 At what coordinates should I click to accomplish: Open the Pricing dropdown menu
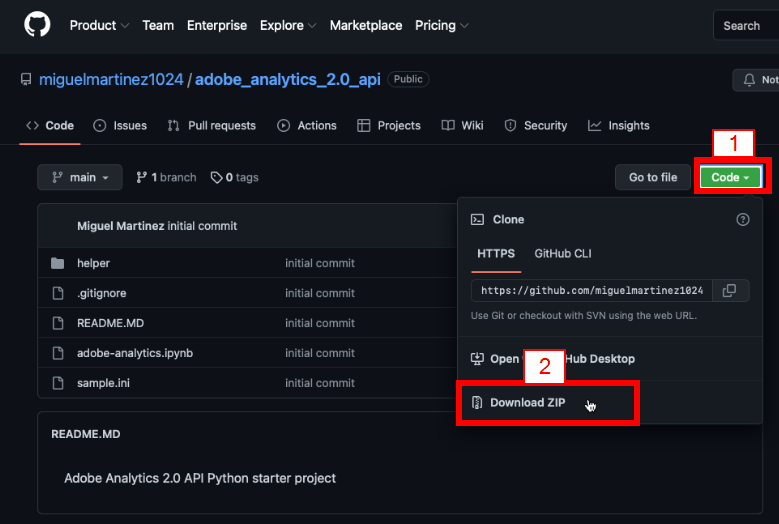pyautogui.click(x=441, y=25)
